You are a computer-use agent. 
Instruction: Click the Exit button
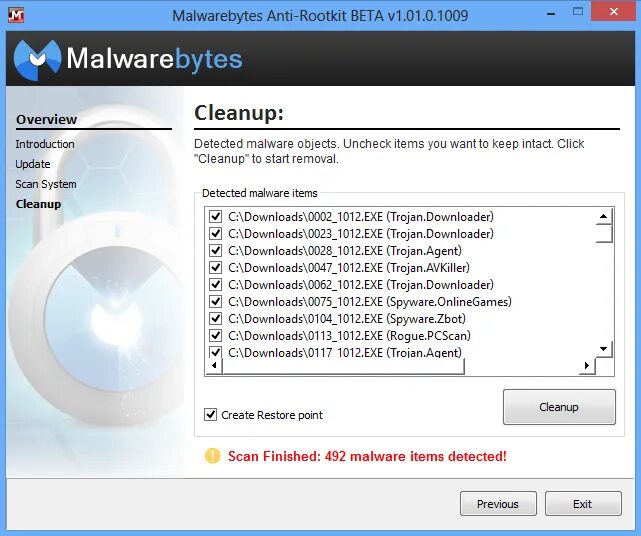coord(583,504)
